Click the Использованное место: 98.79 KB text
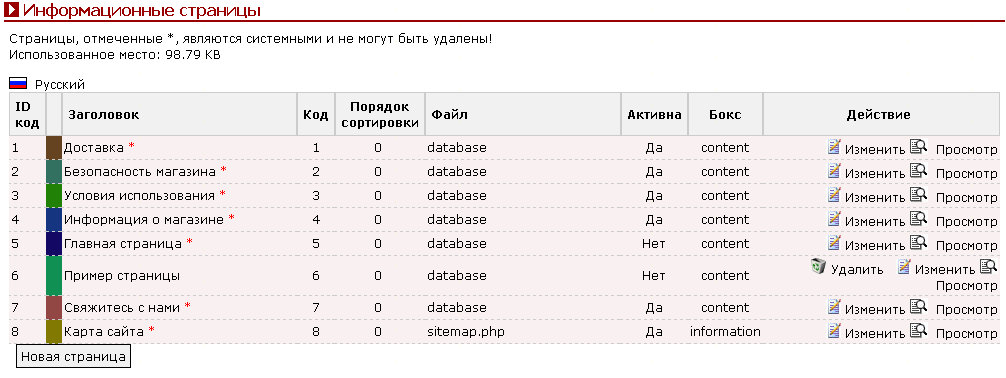Image resolution: width=1006 pixels, height=378 pixels. coord(115,55)
